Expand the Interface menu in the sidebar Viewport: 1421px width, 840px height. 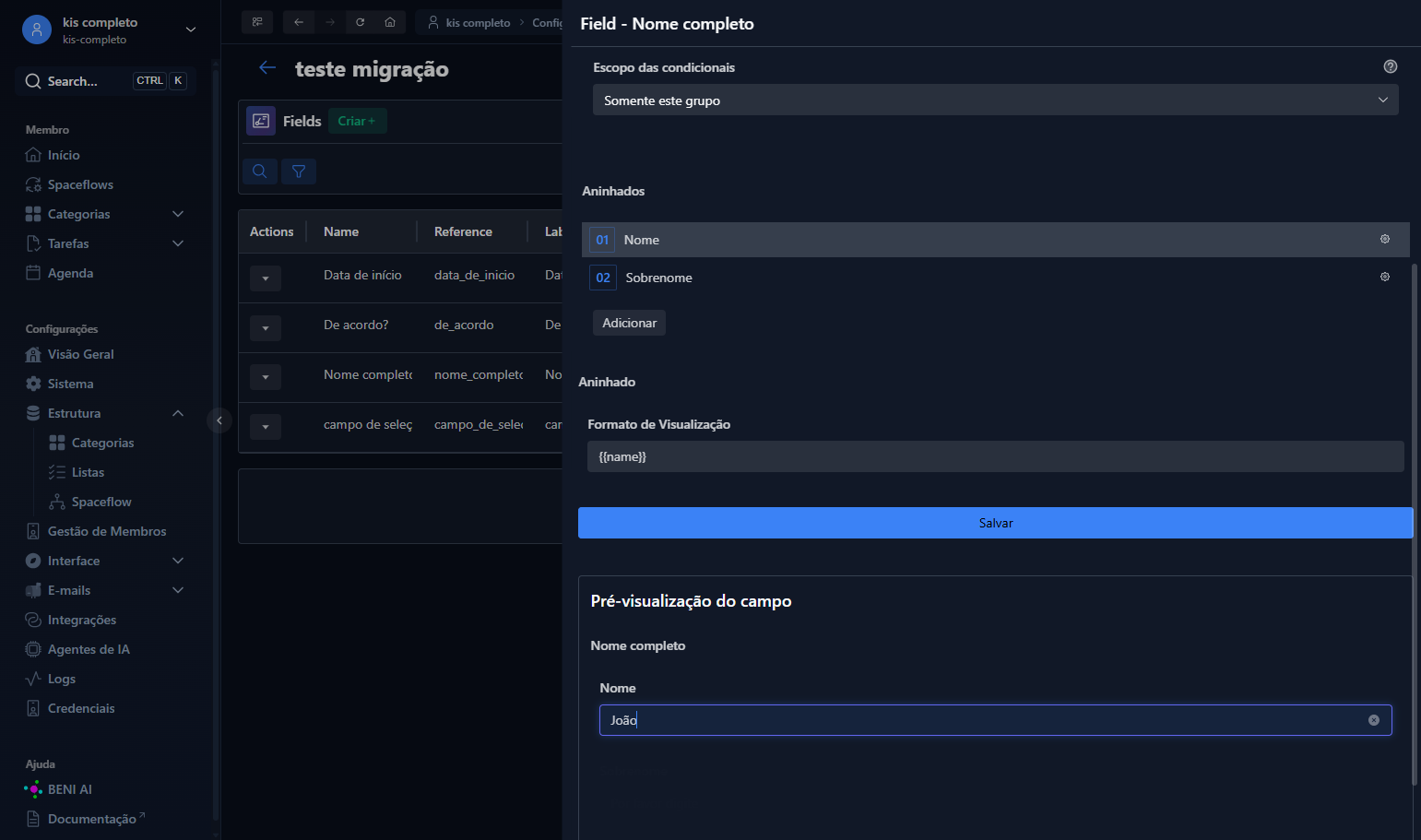107,561
